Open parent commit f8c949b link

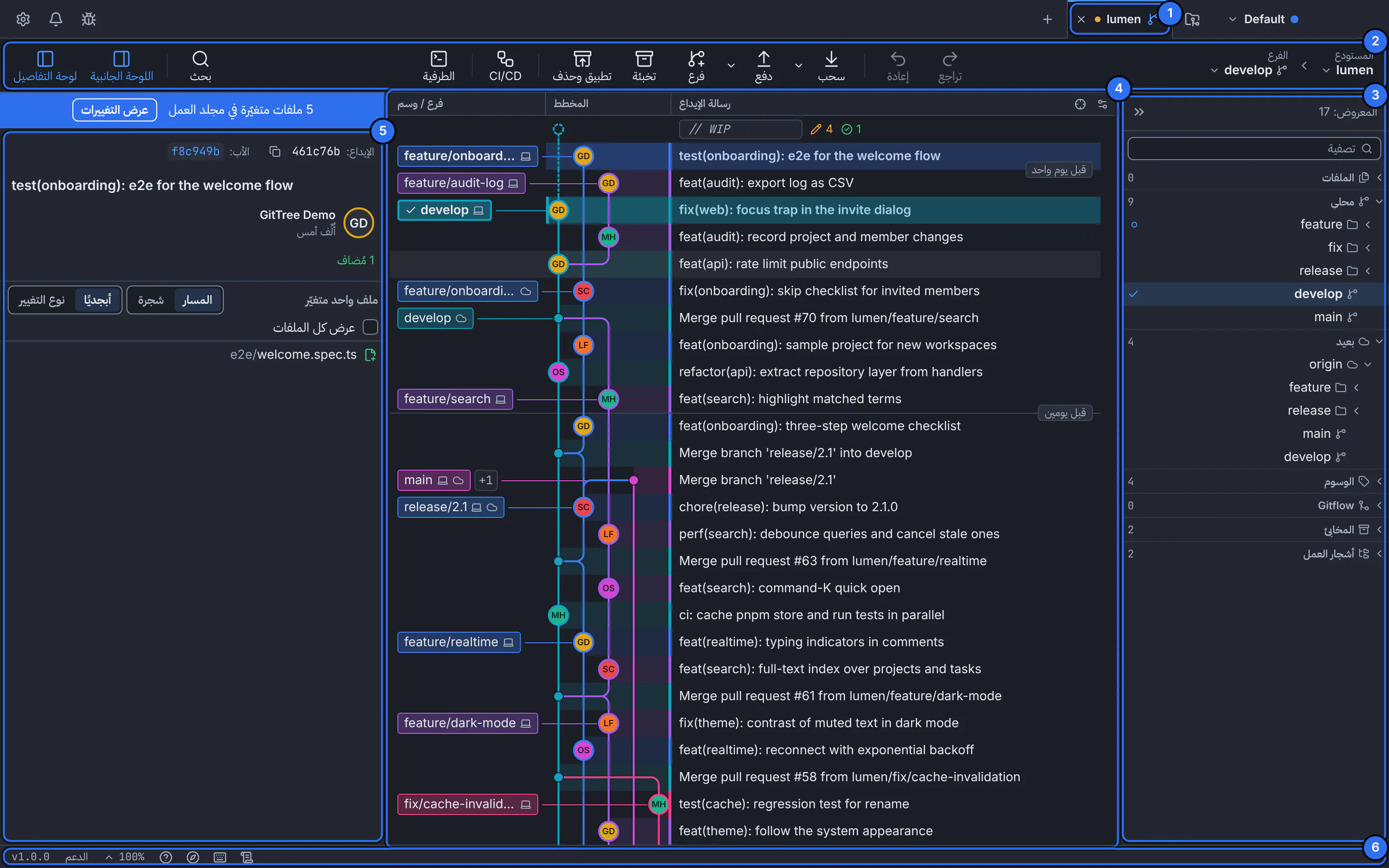coord(195,151)
